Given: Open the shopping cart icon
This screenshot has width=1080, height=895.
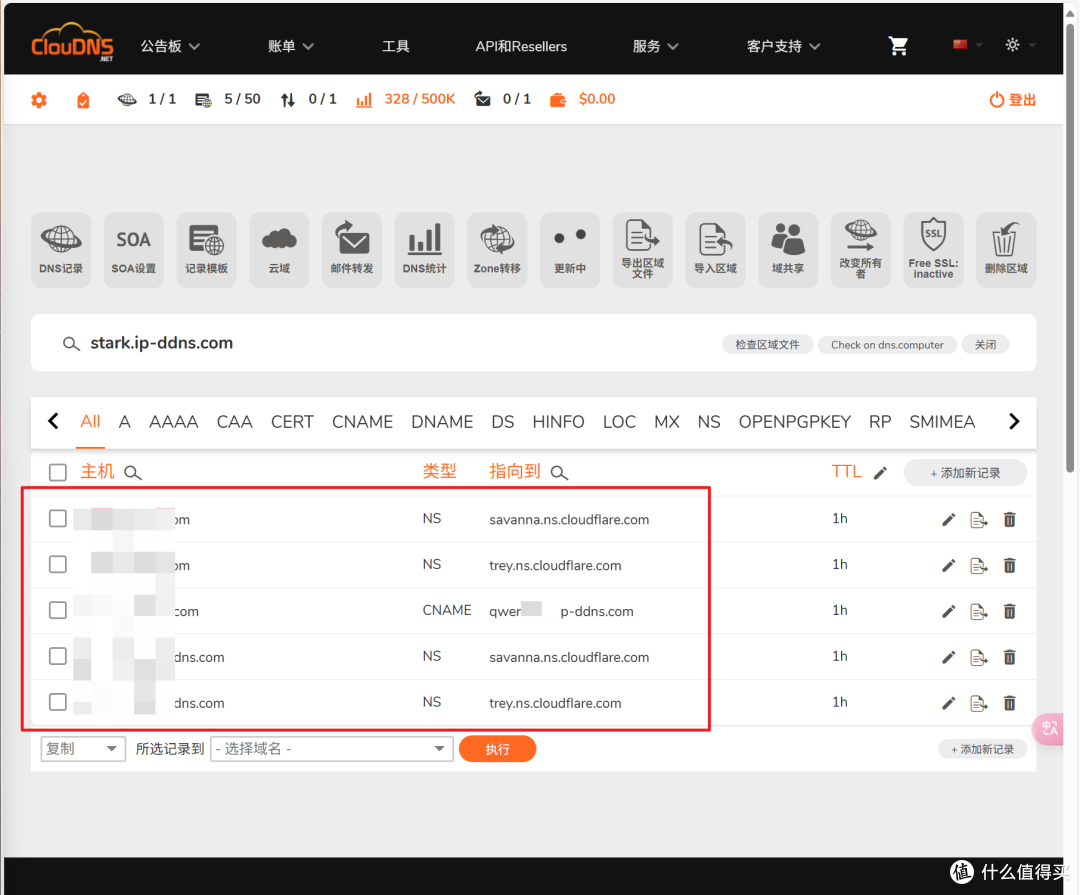Looking at the screenshot, I should coord(897,46).
